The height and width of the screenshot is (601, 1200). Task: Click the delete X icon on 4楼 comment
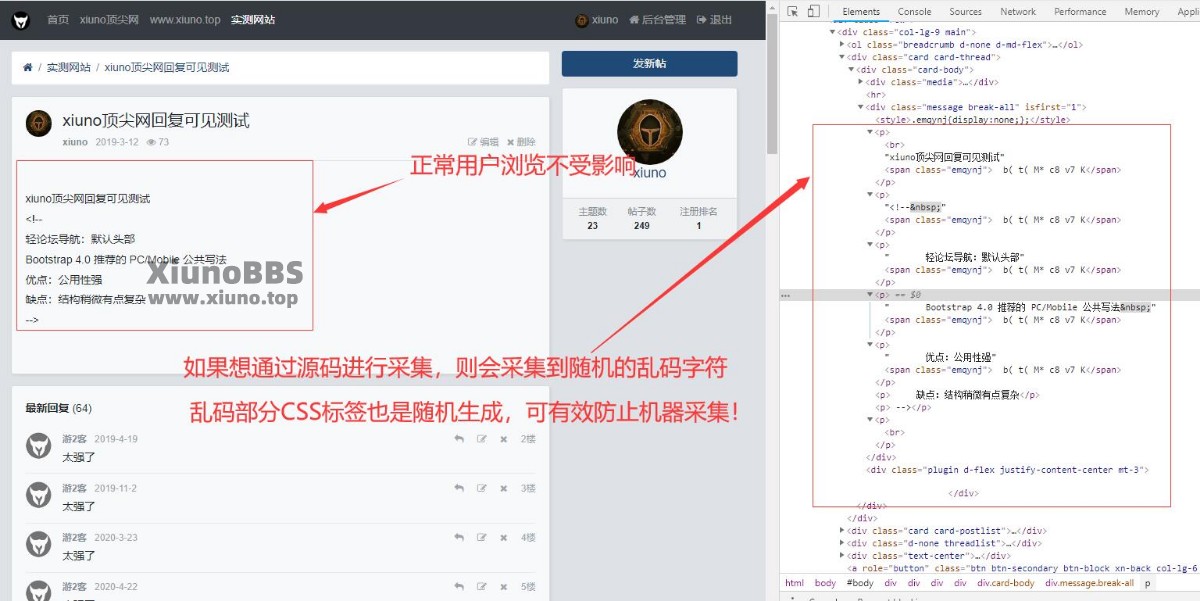[504, 537]
